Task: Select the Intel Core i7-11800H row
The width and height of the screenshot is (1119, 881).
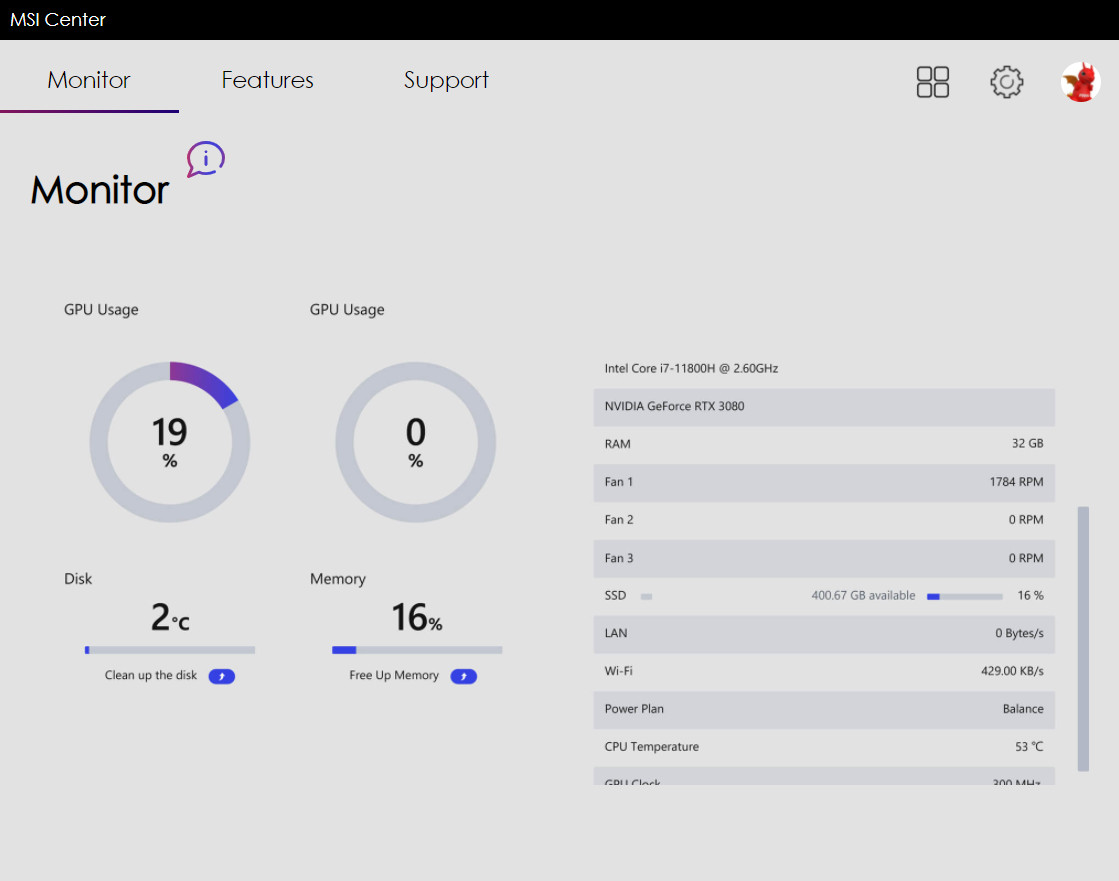Action: tap(824, 368)
